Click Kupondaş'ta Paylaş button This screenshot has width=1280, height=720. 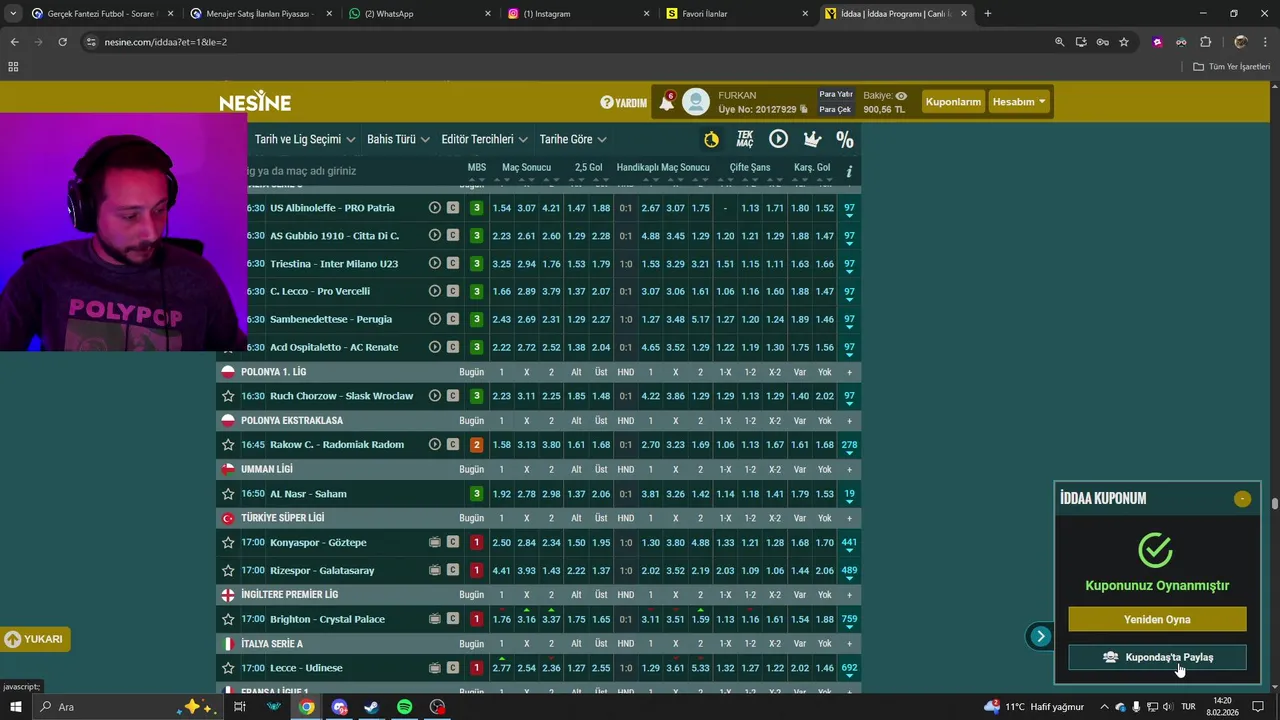(1157, 657)
